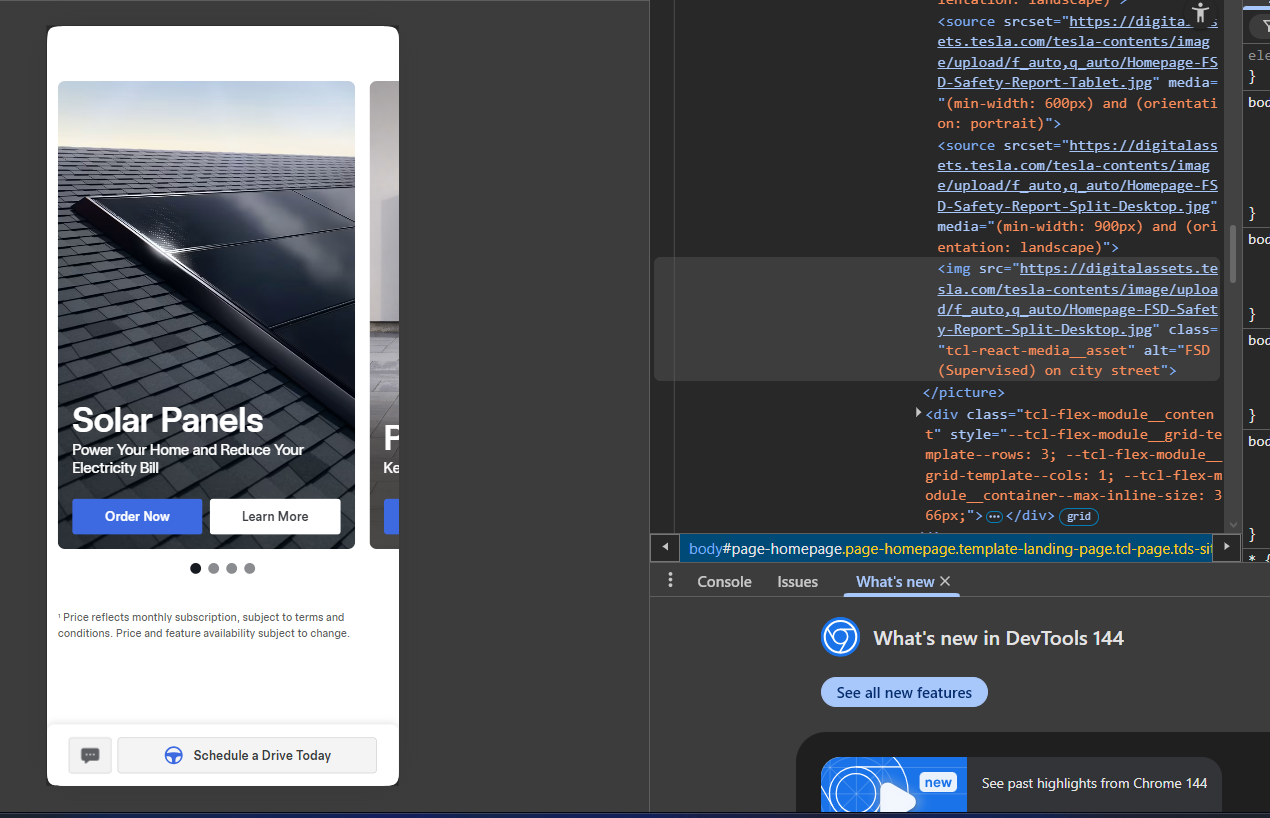The image size is (1270, 818).
Task: Click Schedule a Drive Today button
Action: pos(247,756)
